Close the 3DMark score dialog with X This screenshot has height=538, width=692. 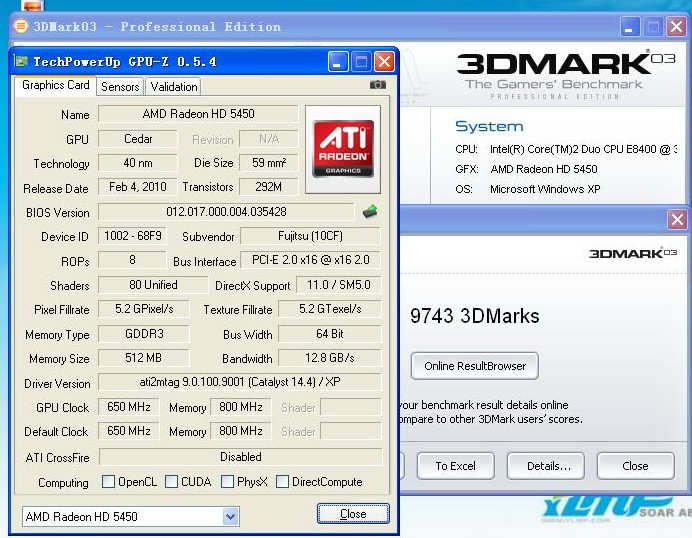677,219
